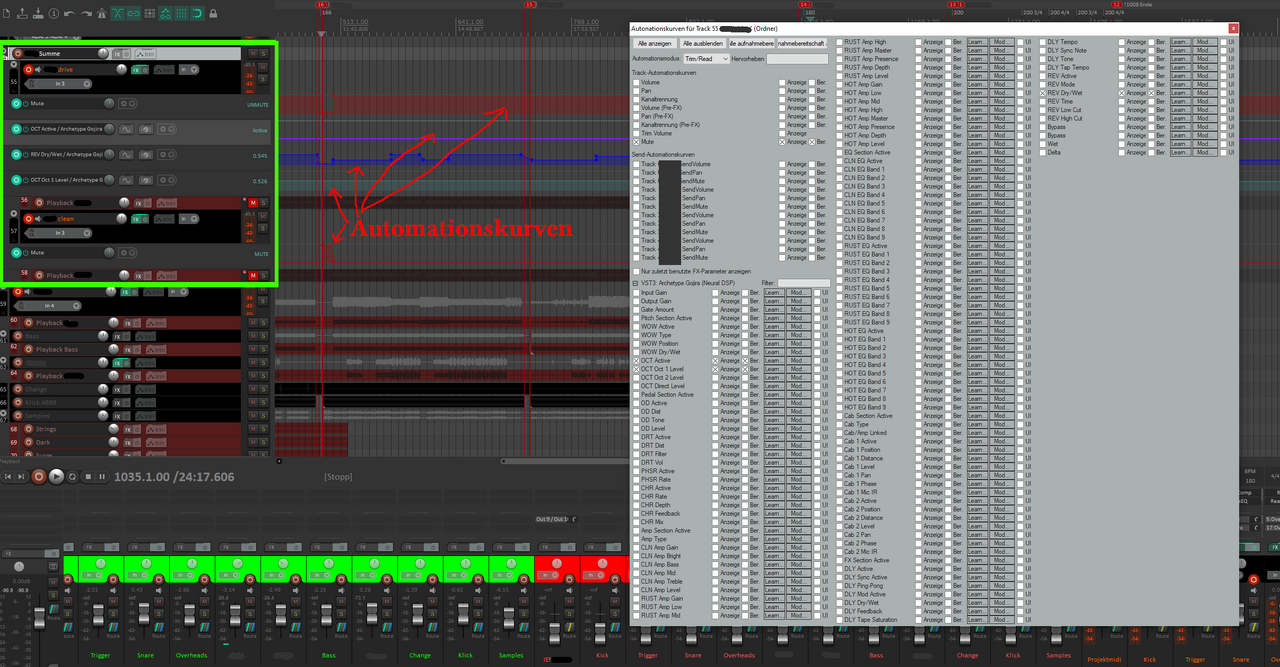
Task: Adjust the Bass mixer channel fader
Action: click(326, 614)
